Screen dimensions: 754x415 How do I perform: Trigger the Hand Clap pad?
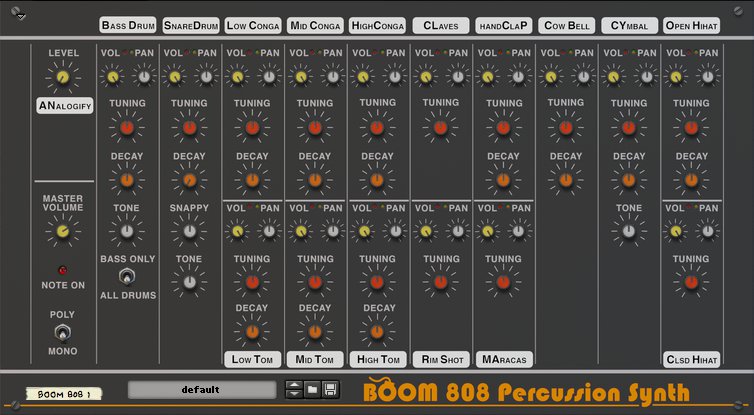pyautogui.click(x=503, y=25)
